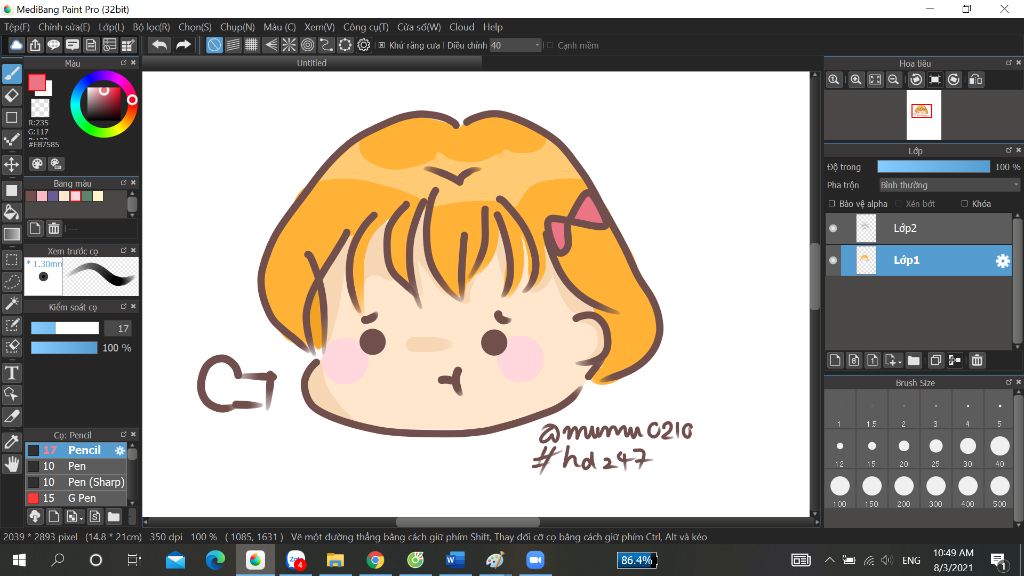Select the Pen (Sharp) brush
The image size is (1024, 576).
(x=76, y=482)
